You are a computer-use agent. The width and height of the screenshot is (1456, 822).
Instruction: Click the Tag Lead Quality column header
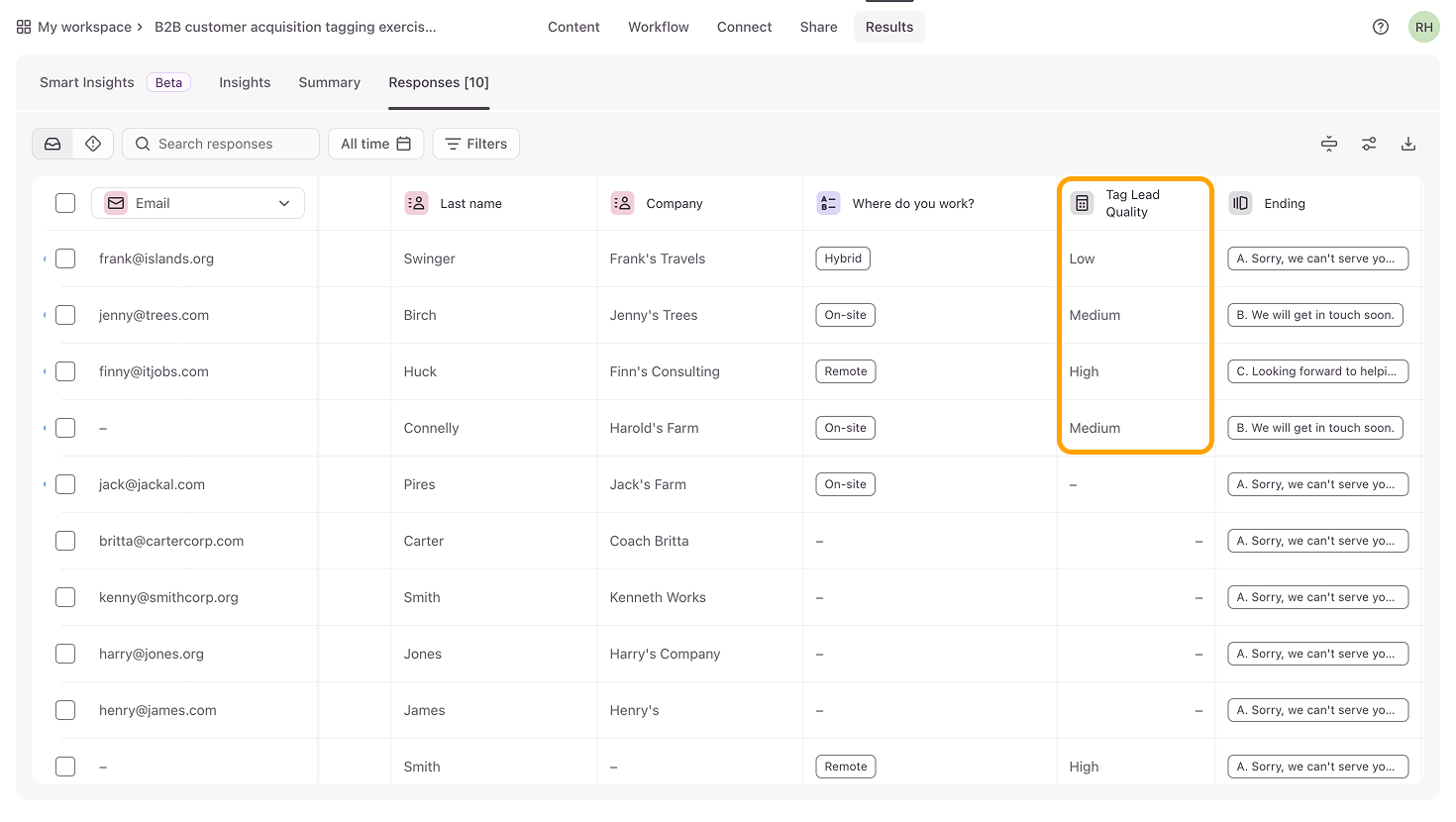coord(1135,203)
